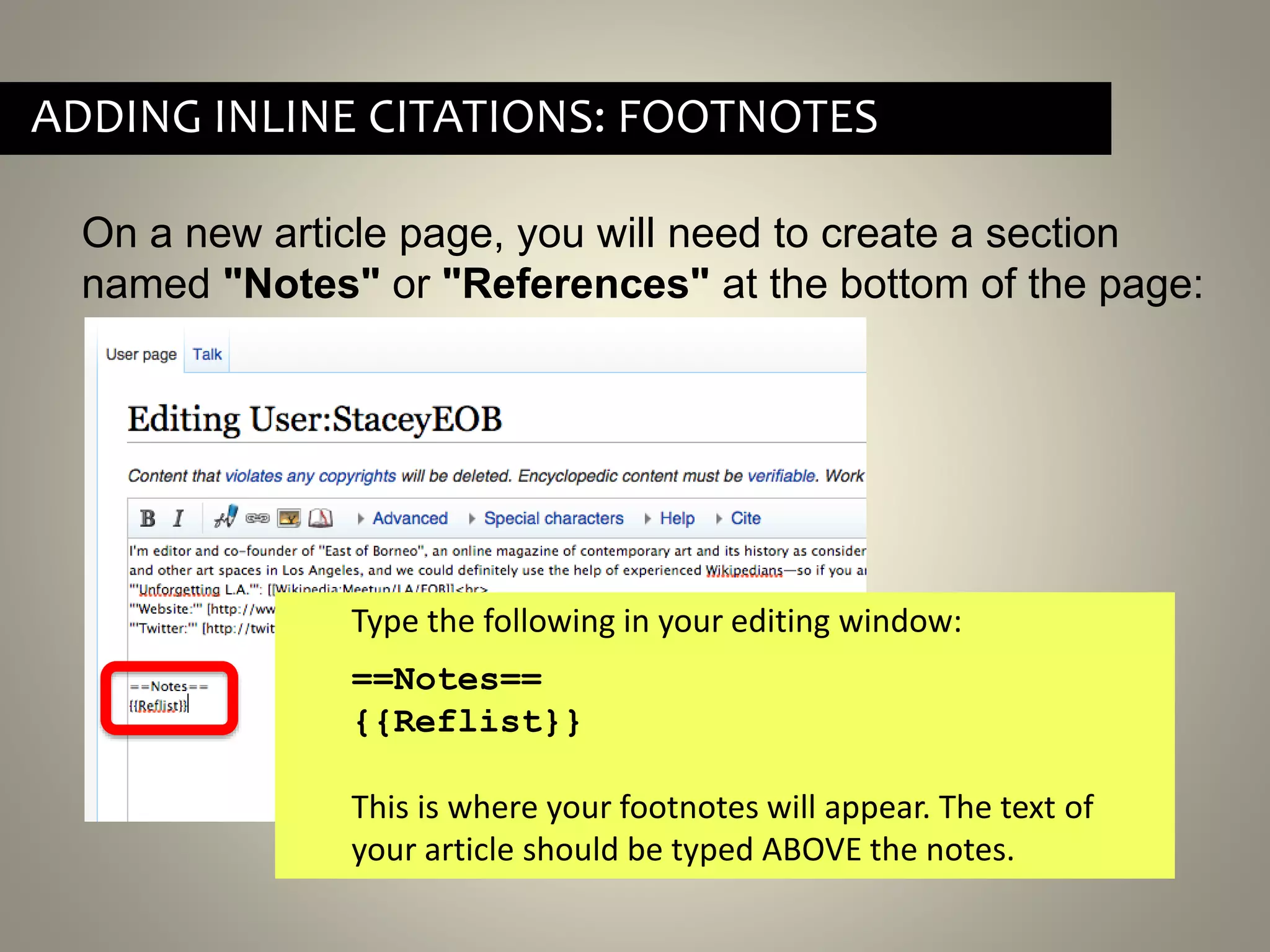The height and width of the screenshot is (952, 1270).
Task: Apply Italic formatting in the editor toolbar
Action: point(179,518)
